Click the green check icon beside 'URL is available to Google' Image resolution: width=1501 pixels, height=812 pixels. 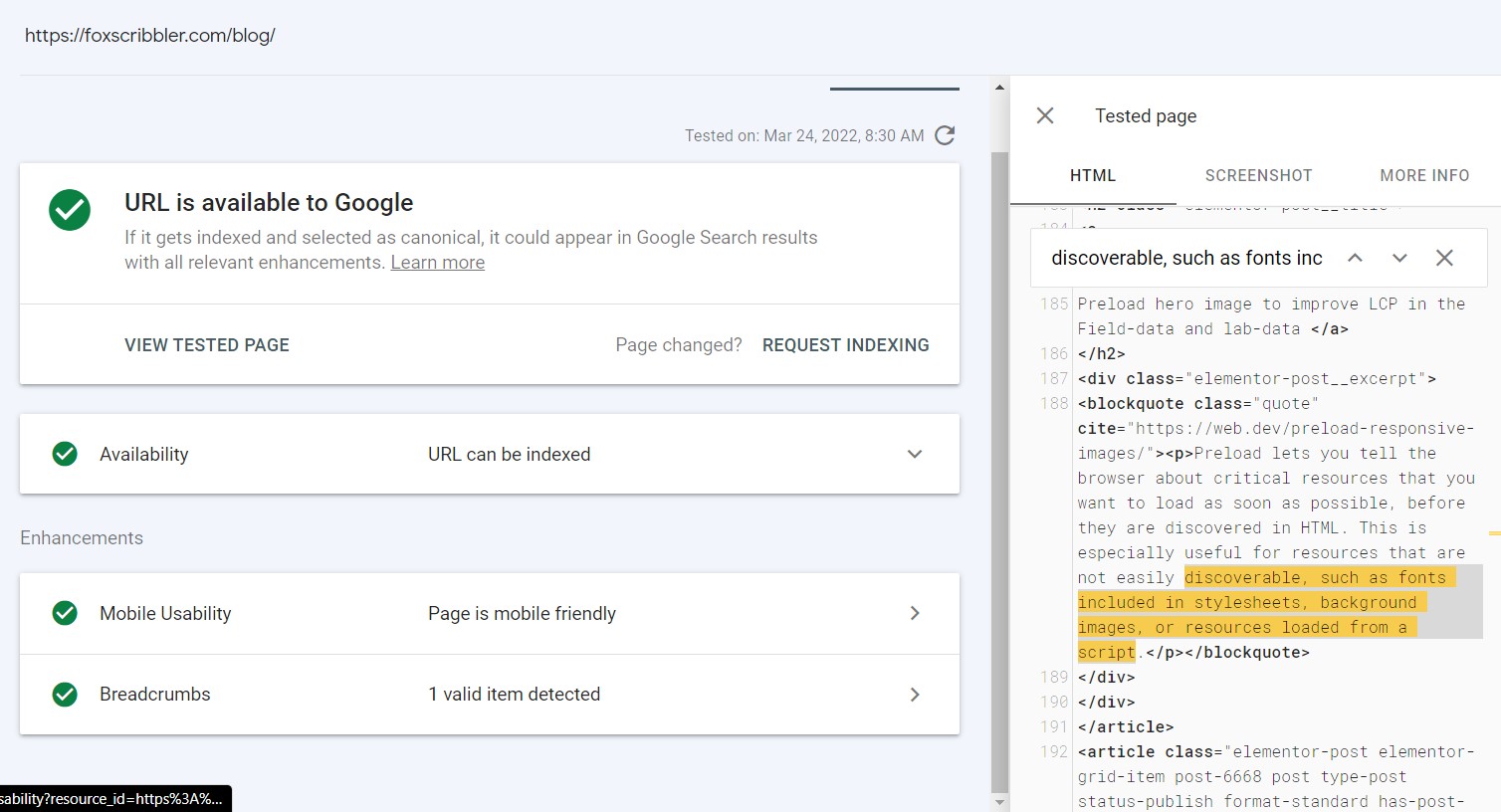[x=70, y=210]
